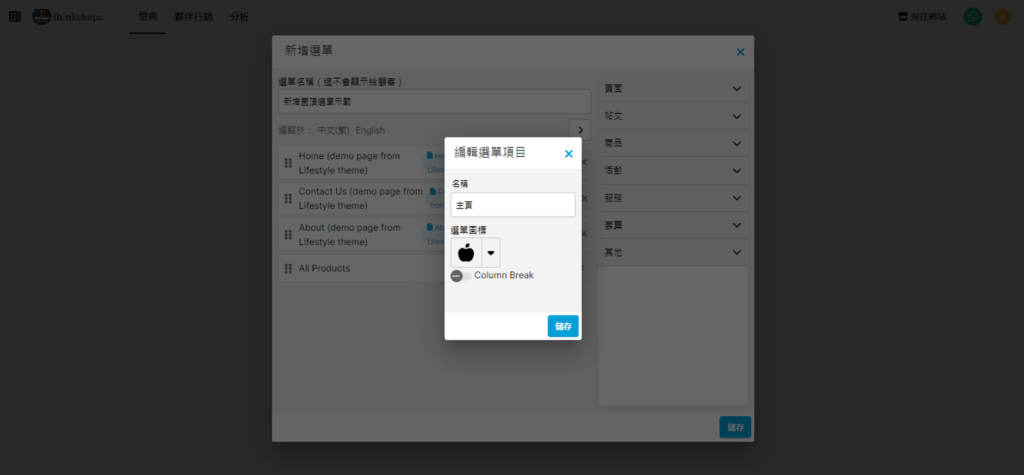Open the WhatsApp icon in the top bar
This screenshot has width=1024, height=475.
(972, 17)
